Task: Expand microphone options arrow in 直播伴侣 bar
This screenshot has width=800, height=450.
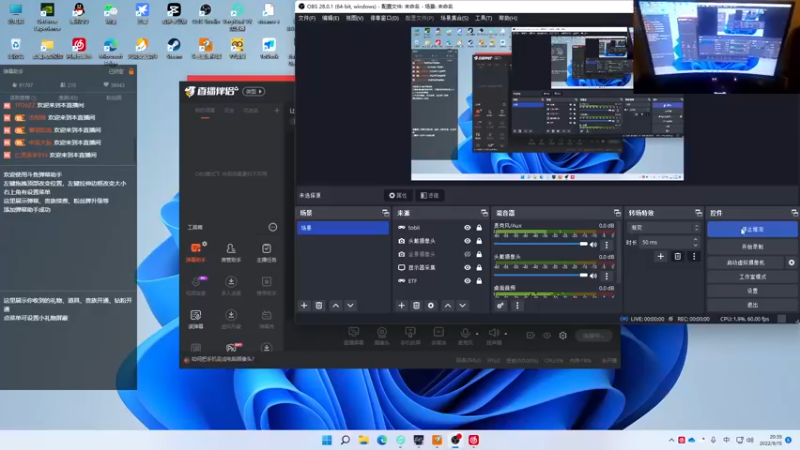Action: pos(477,334)
